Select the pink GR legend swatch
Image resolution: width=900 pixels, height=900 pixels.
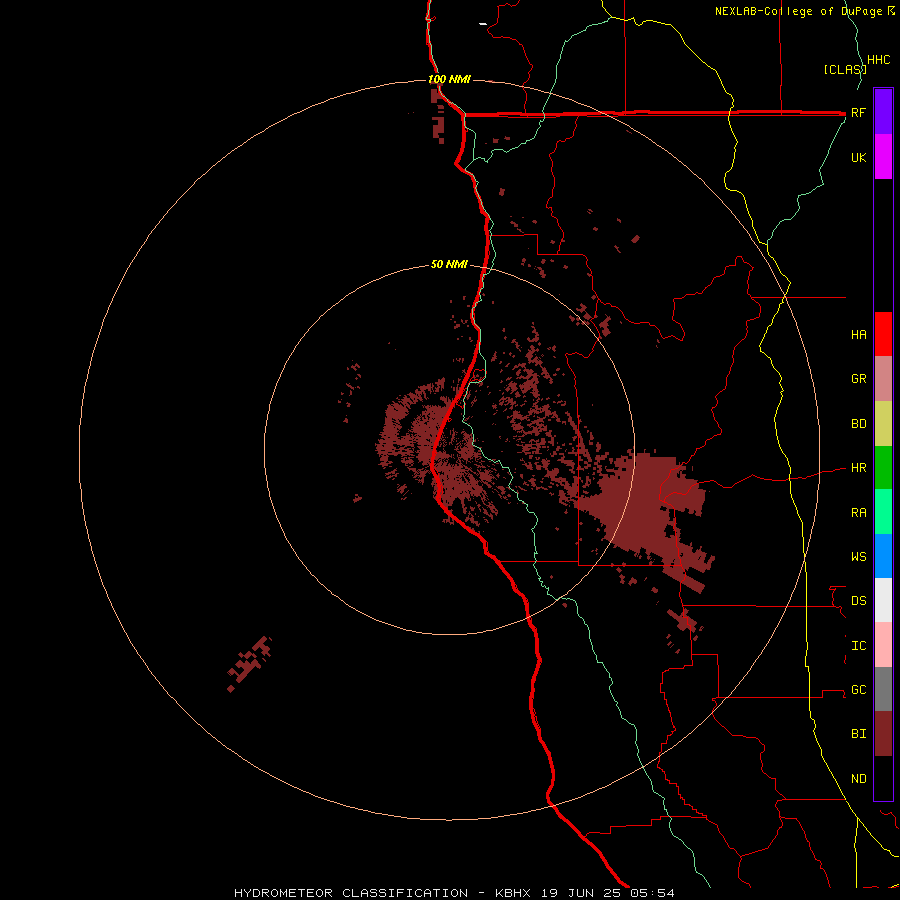pos(883,378)
